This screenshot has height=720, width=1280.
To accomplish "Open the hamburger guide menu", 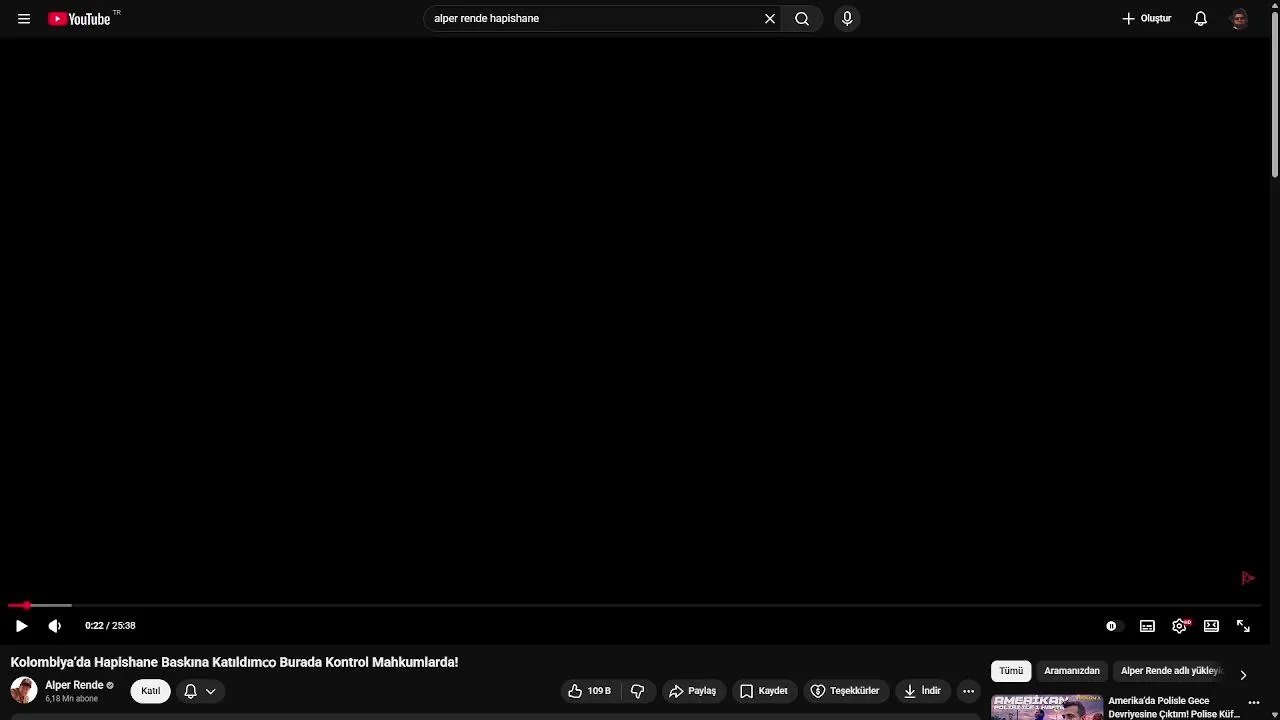I will pos(24,19).
